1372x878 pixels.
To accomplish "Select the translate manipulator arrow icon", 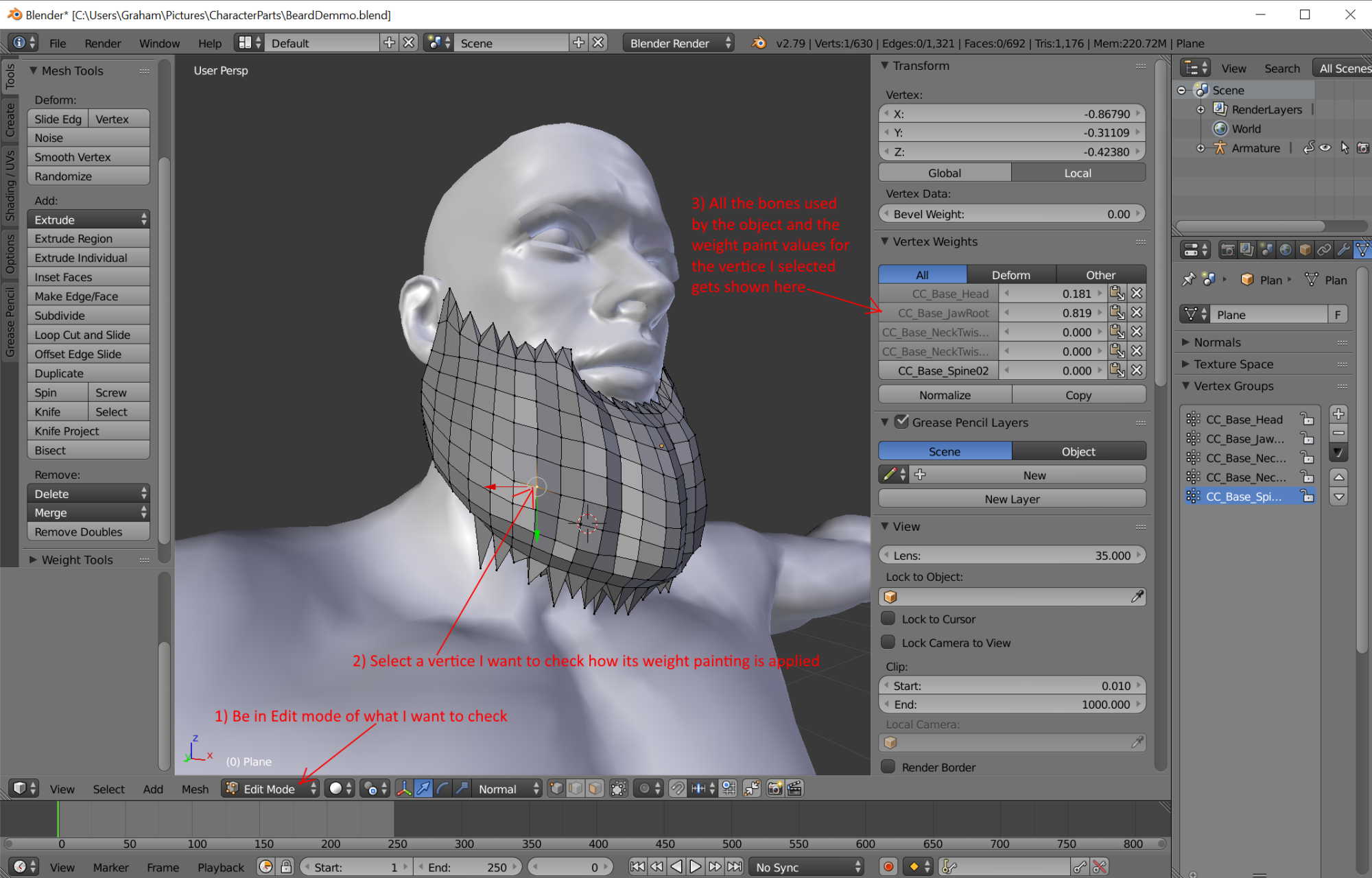I will pyautogui.click(x=423, y=789).
